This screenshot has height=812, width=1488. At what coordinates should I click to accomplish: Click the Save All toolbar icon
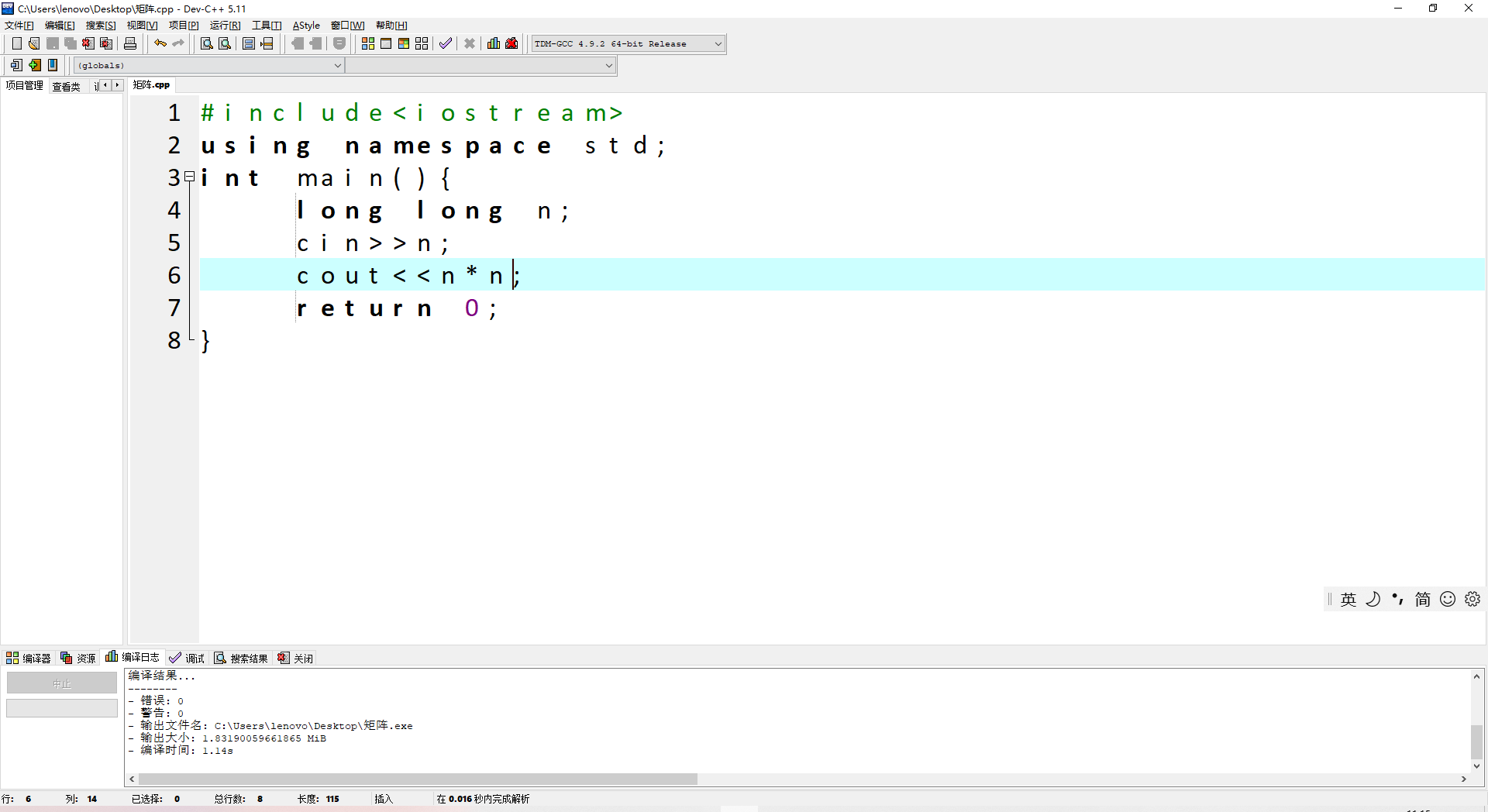click(x=71, y=43)
